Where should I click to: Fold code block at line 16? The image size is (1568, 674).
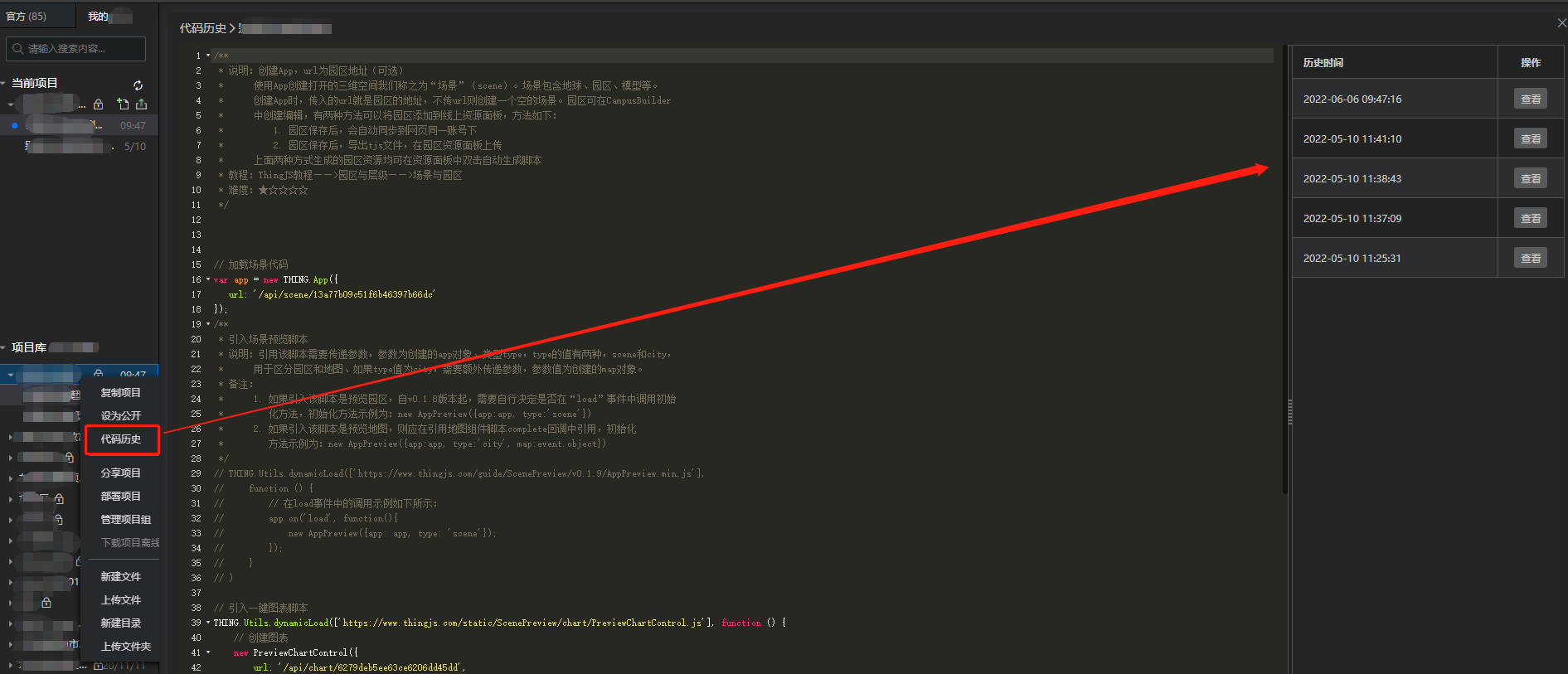point(207,279)
